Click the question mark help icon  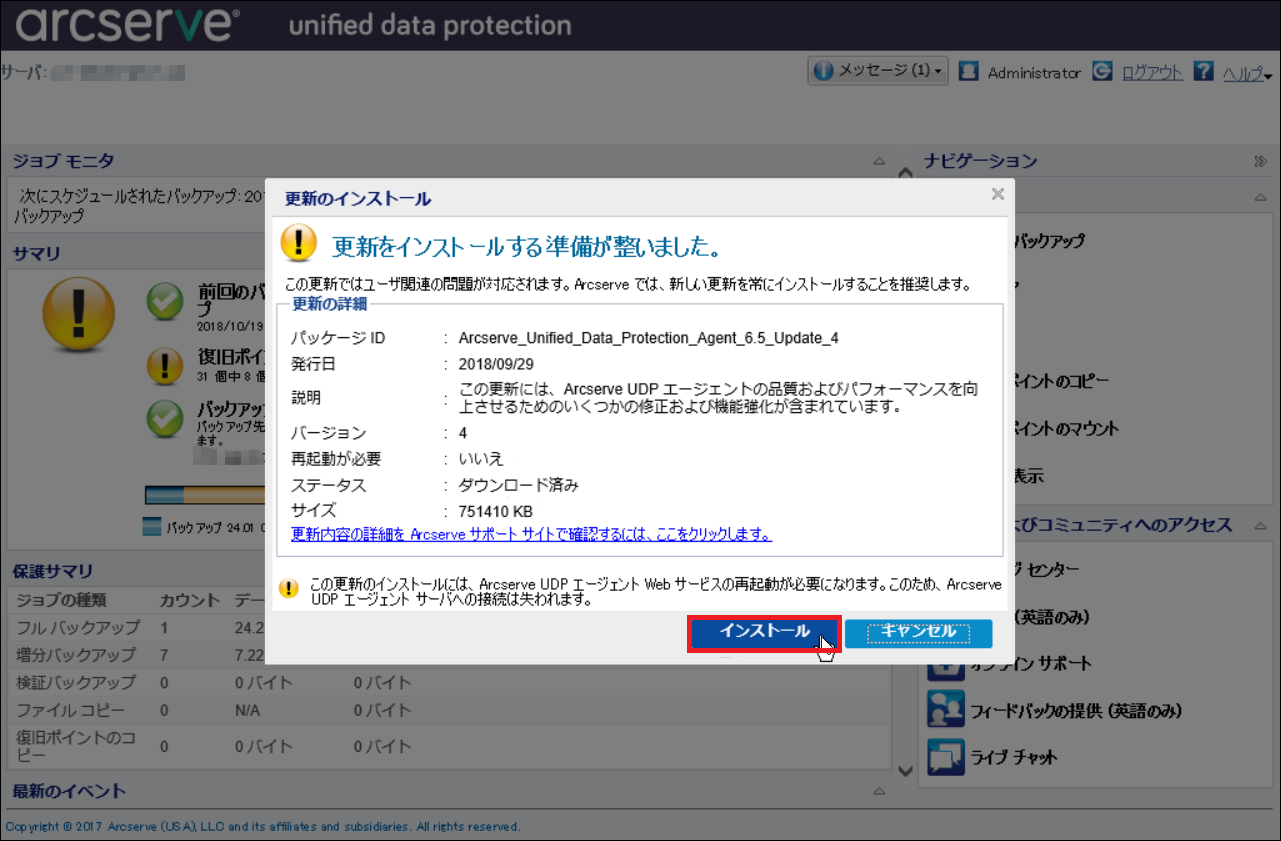coord(1204,72)
